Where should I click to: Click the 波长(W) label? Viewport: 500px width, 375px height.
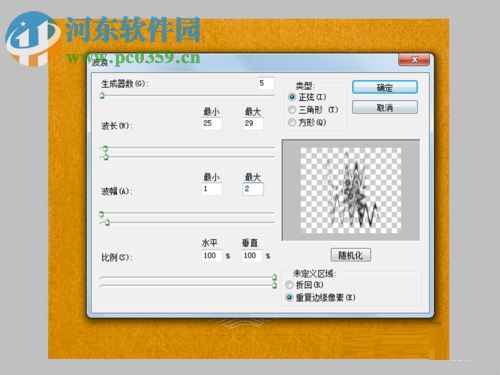click(x=117, y=126)
